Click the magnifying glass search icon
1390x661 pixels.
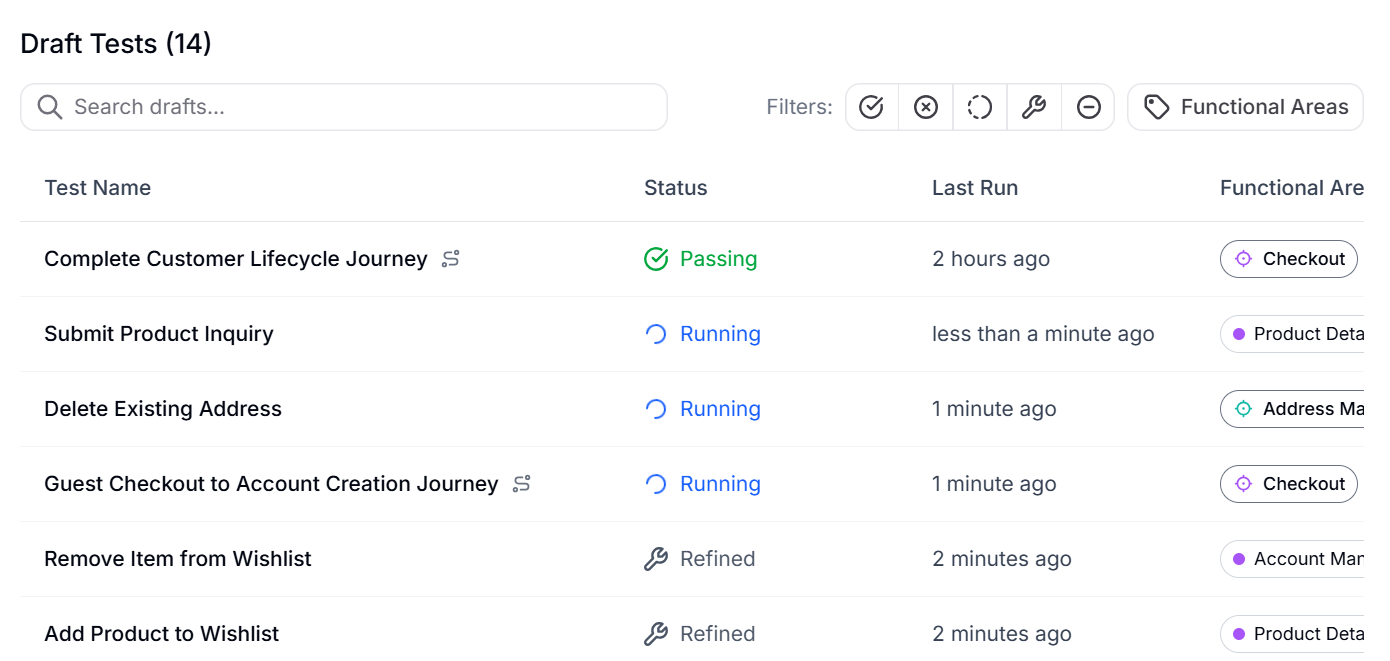point(50,107)
